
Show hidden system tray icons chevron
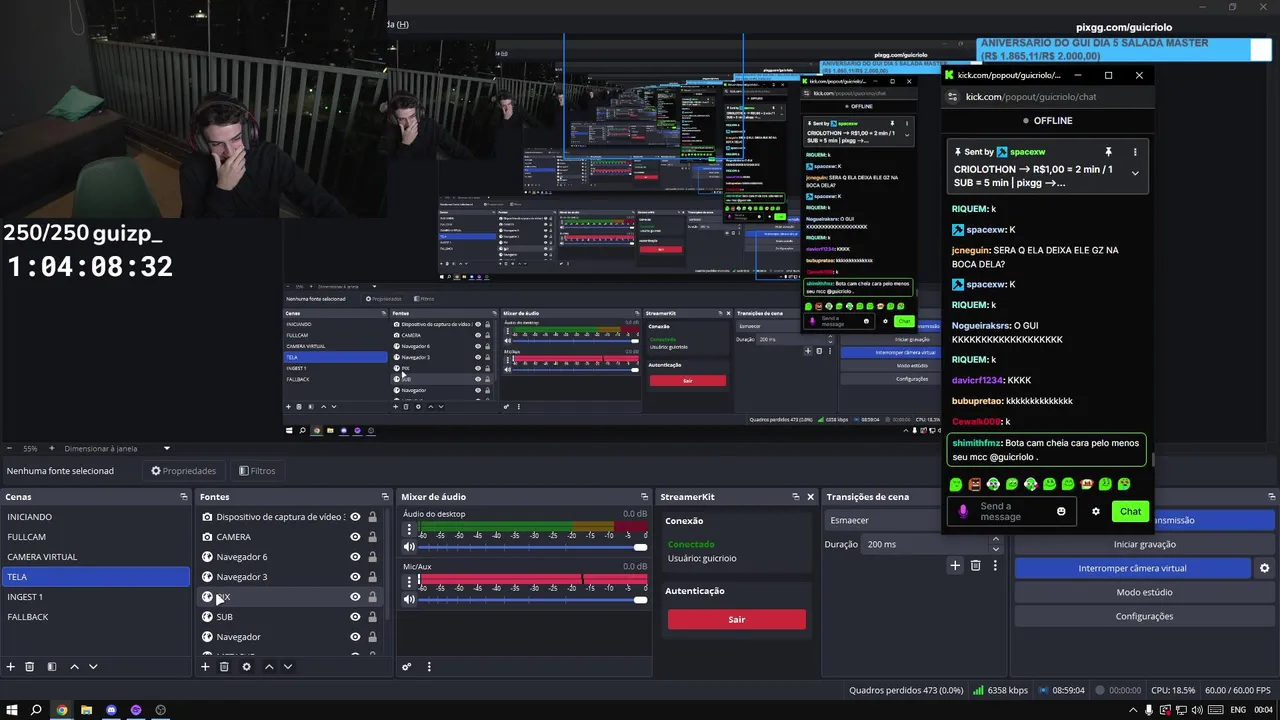click(1135, 710)
